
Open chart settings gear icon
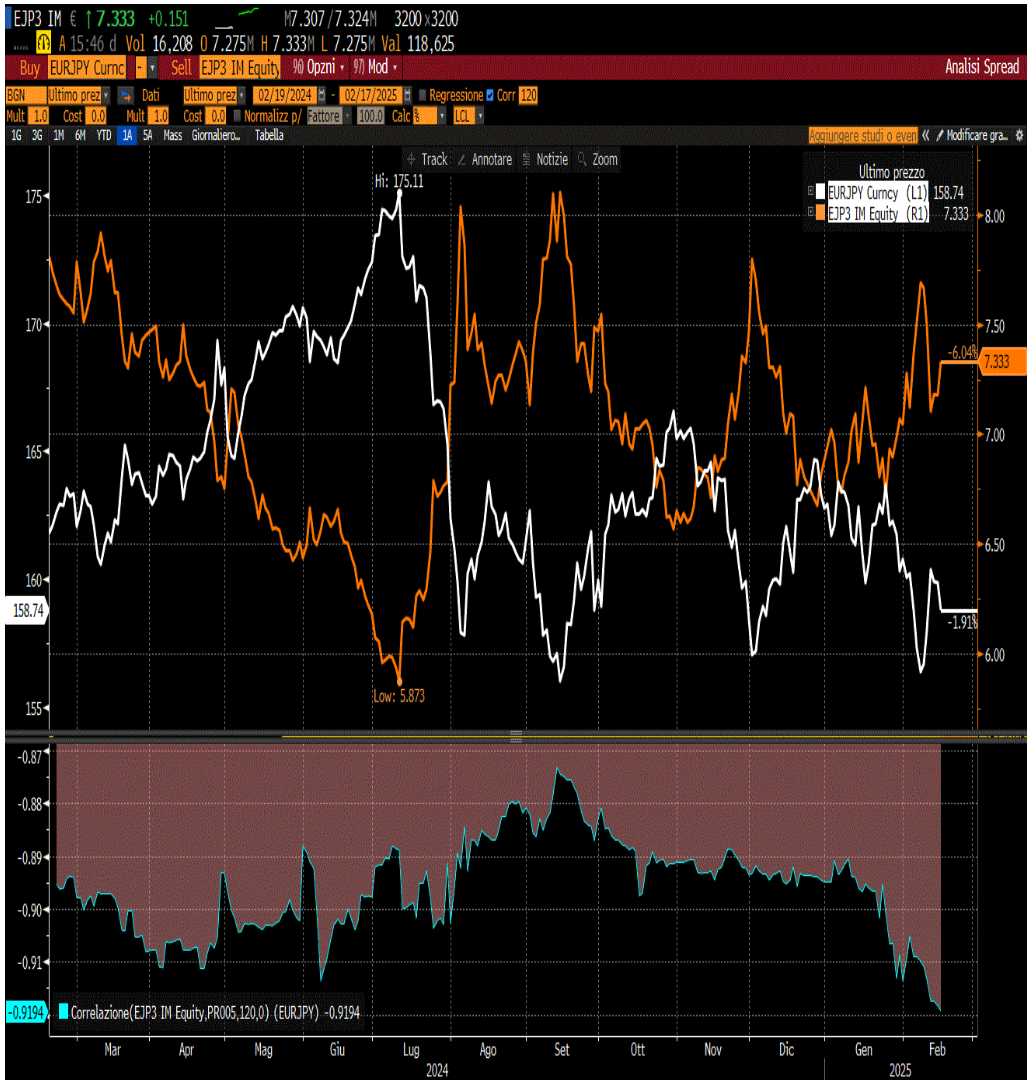click(1019, 135)
